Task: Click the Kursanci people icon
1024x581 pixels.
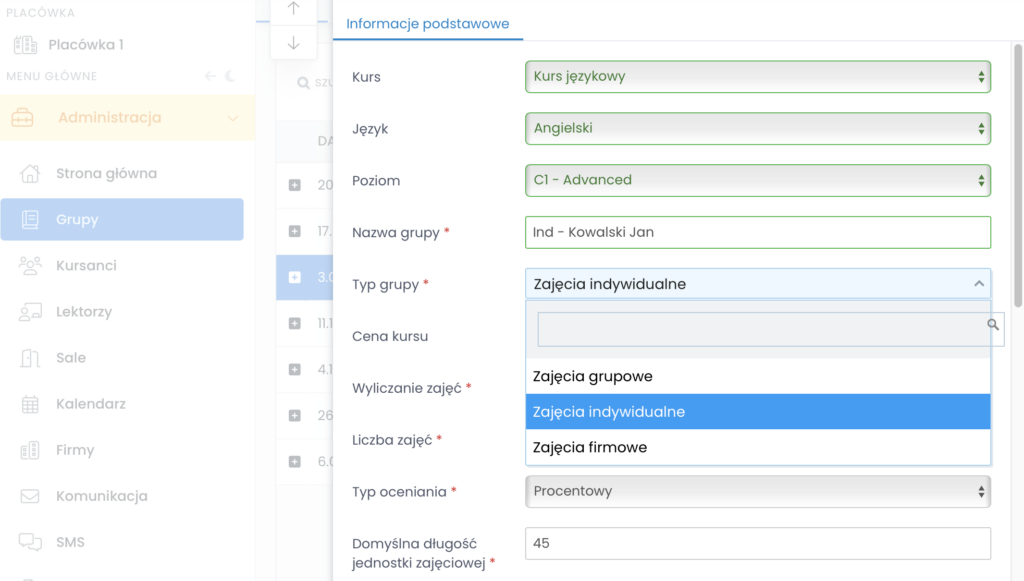Action: pos(30,266)
